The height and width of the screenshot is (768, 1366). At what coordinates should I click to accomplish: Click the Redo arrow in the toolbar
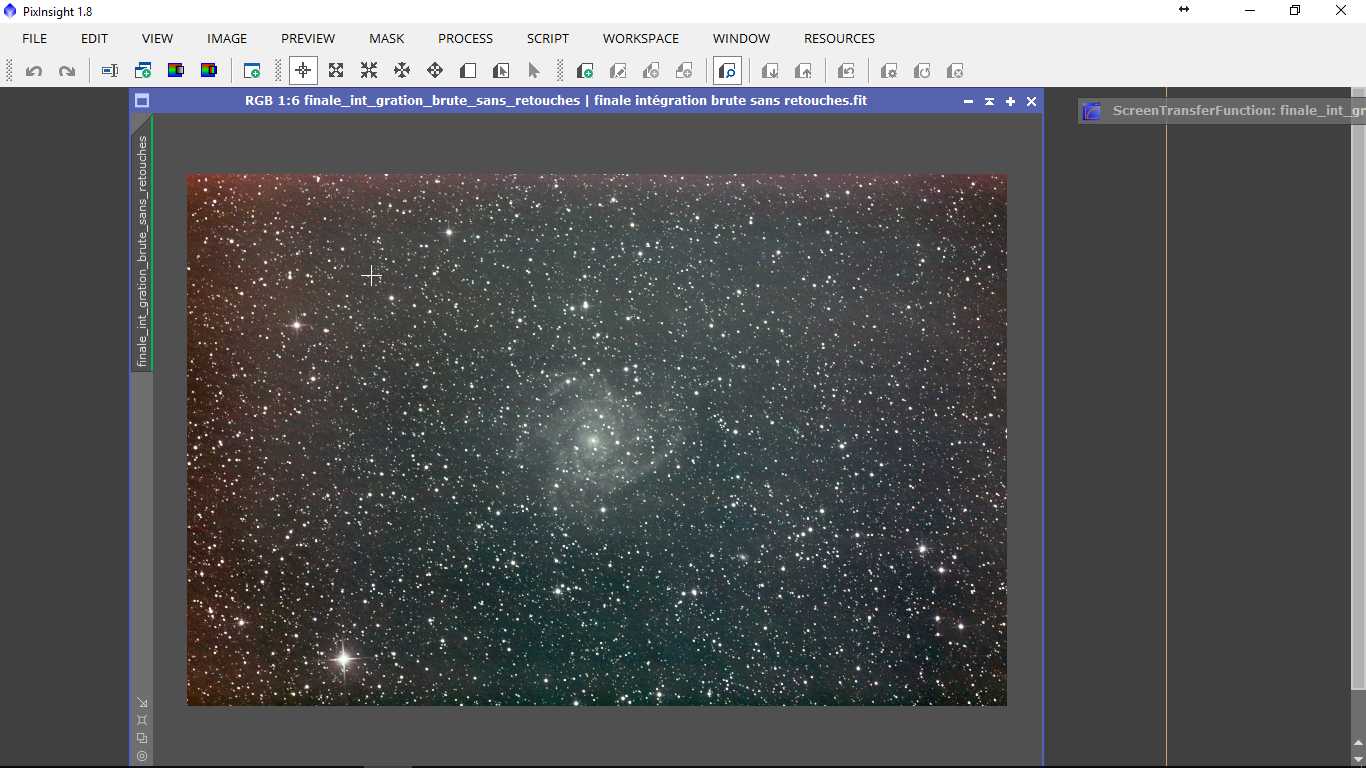67,71
